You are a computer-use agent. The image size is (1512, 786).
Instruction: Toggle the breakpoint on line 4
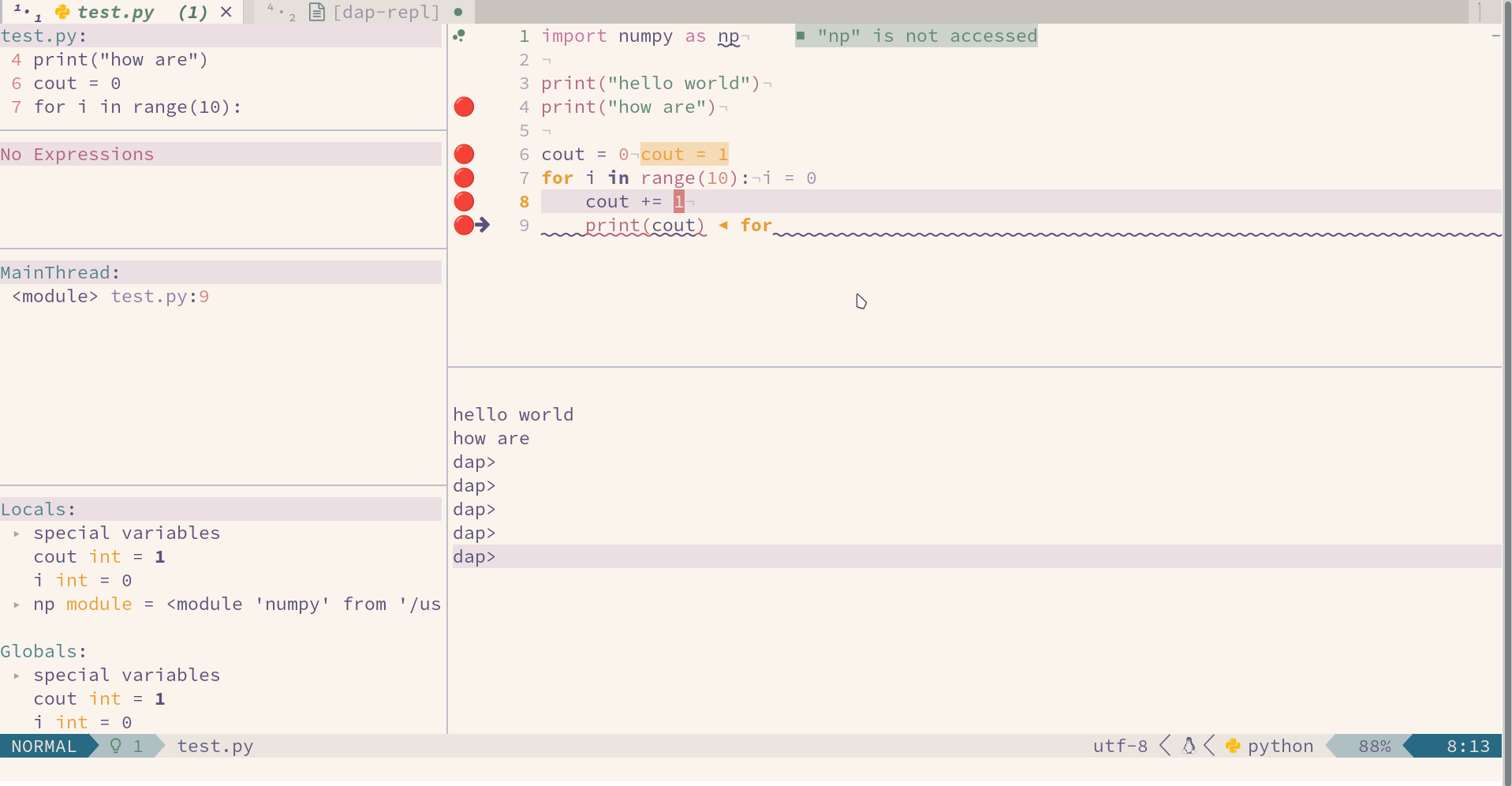(x=464, y=107)
